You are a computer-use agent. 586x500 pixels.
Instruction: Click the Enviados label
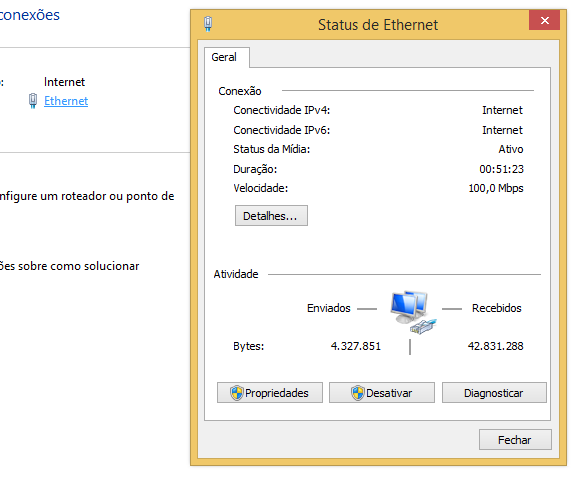pos(329,308)
